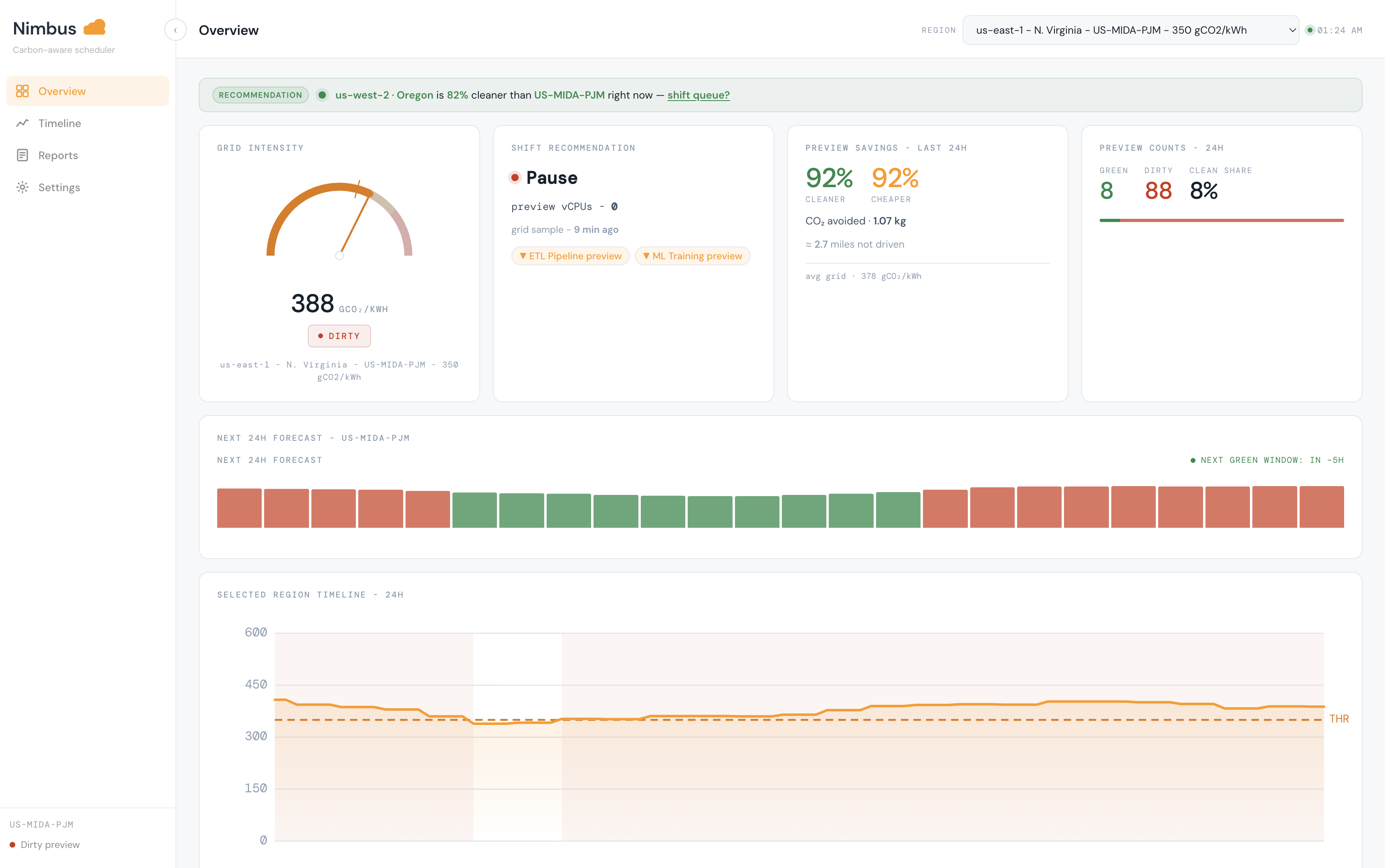Viewport: 1385px width, 868px height.
Task: Click the red Pause status dot
Action: pyautogui.click(x=515, y=178)
